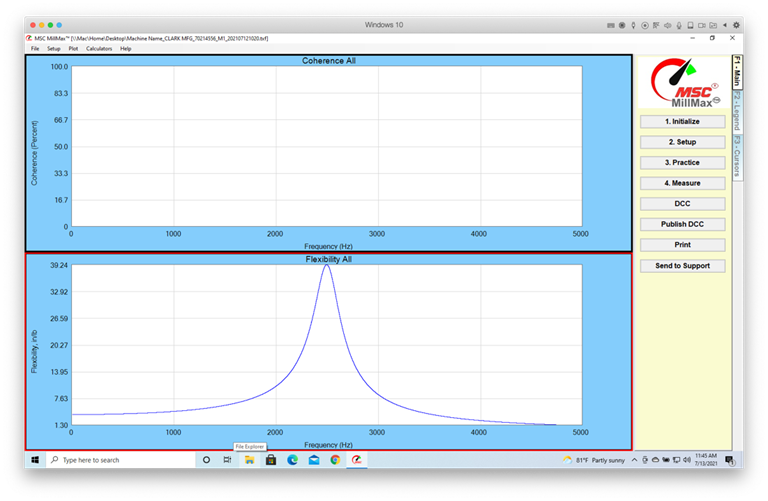768x501 pixels.
Task: Open the volume speaker tray icon
Action: 687,460
